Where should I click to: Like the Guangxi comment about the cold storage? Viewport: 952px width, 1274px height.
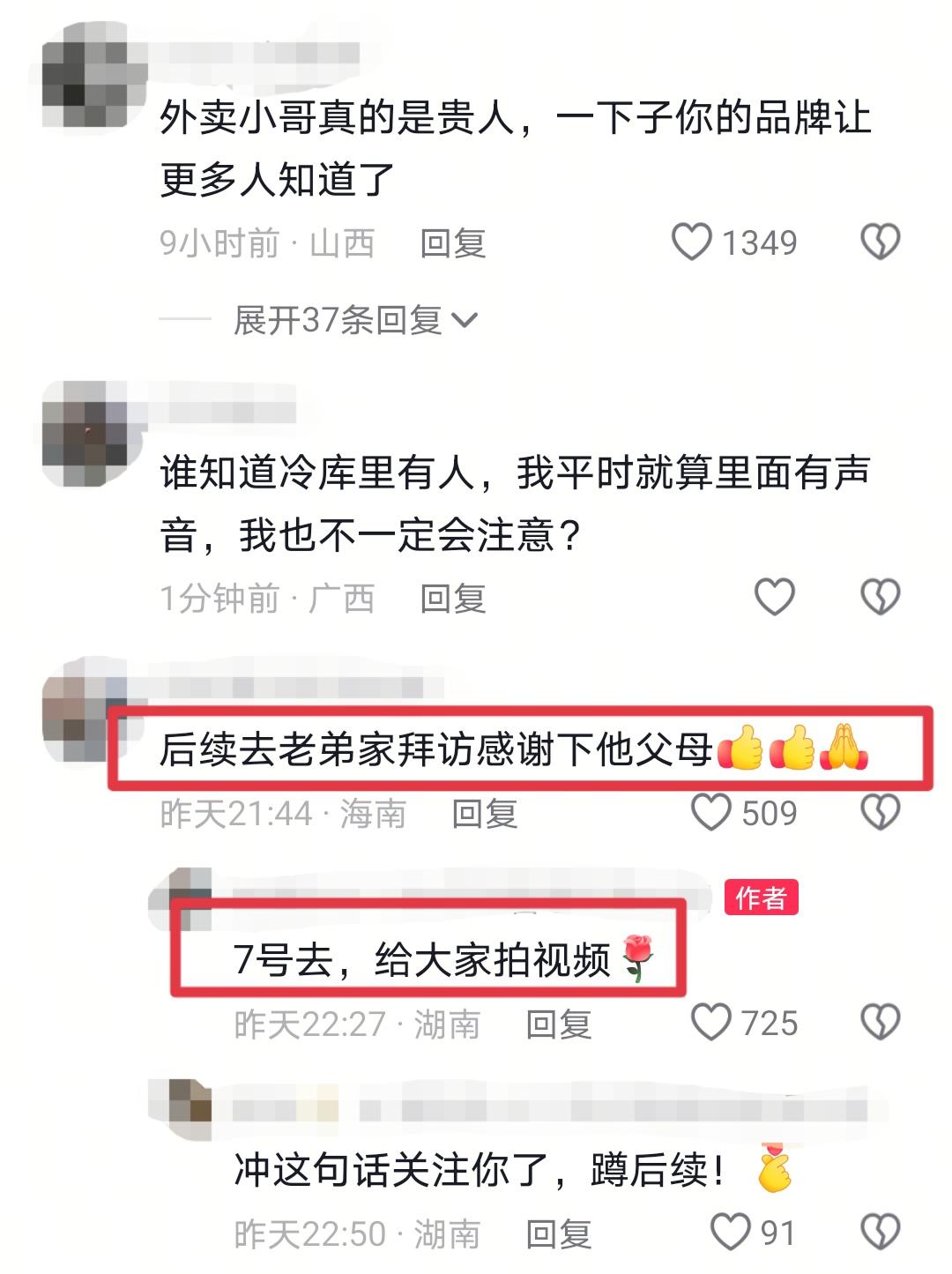pos(775,597)
